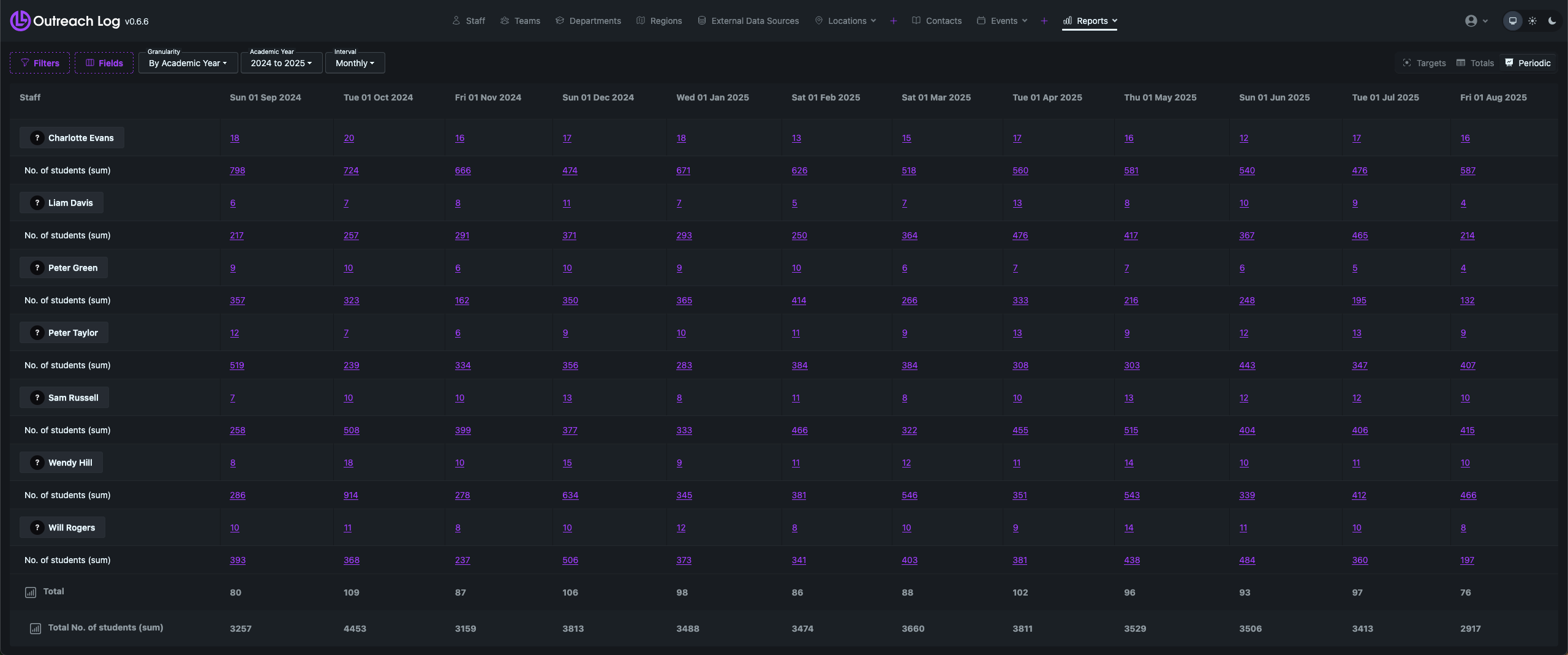1568x655 pixels.
Task: Click the plus icon next to Locations
Action: pos(894,21)
